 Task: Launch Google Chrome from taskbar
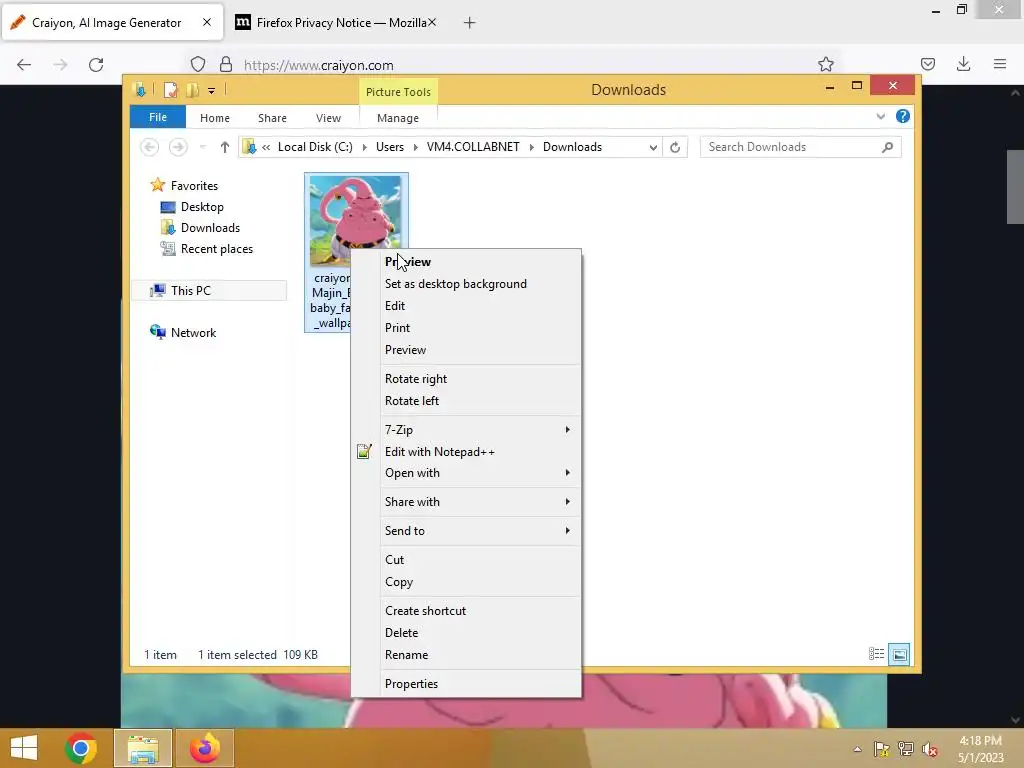(x=81, y=748)
